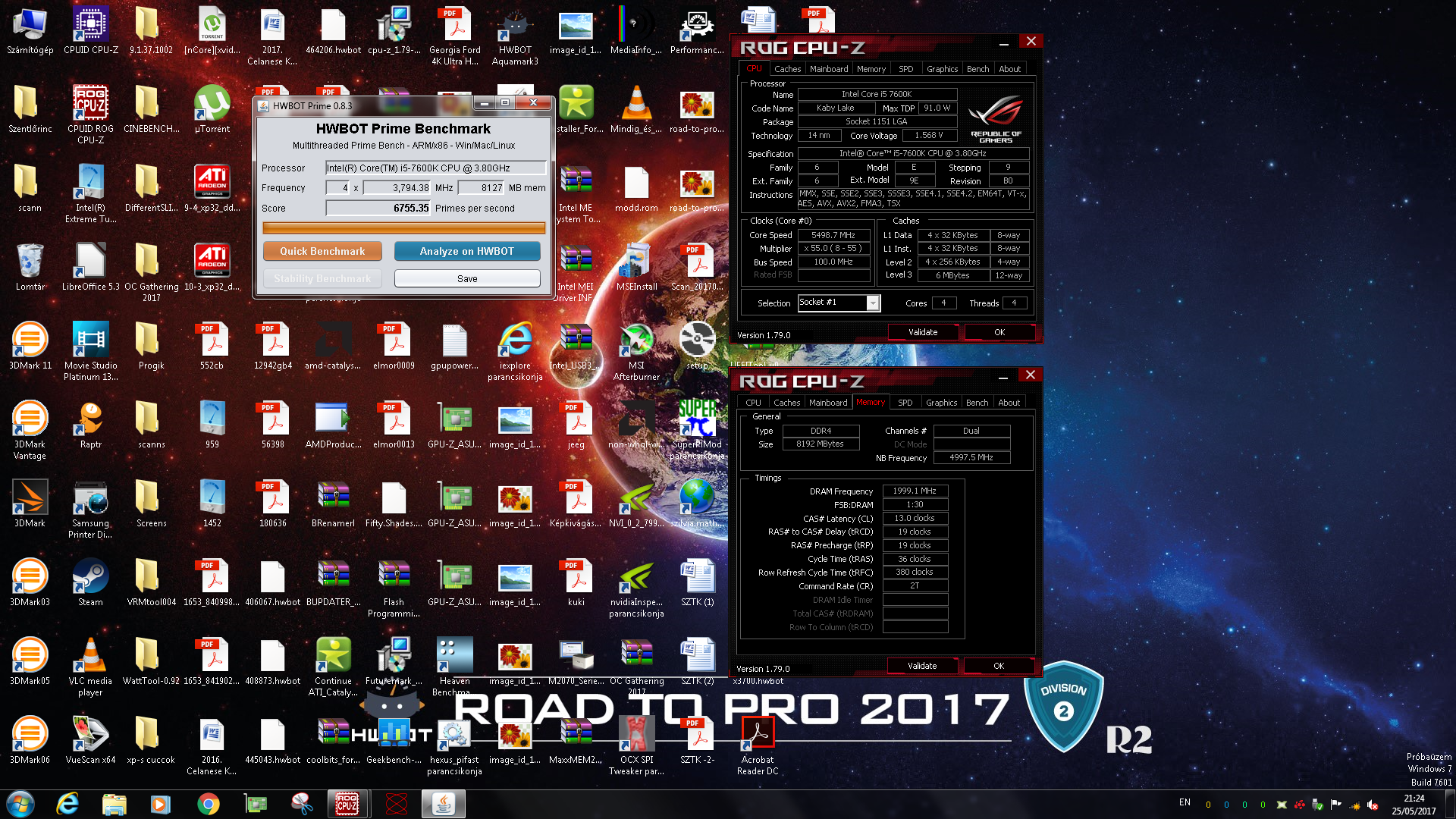Select SPD tab in lower CPU-Z window

(x=905, y=403)
